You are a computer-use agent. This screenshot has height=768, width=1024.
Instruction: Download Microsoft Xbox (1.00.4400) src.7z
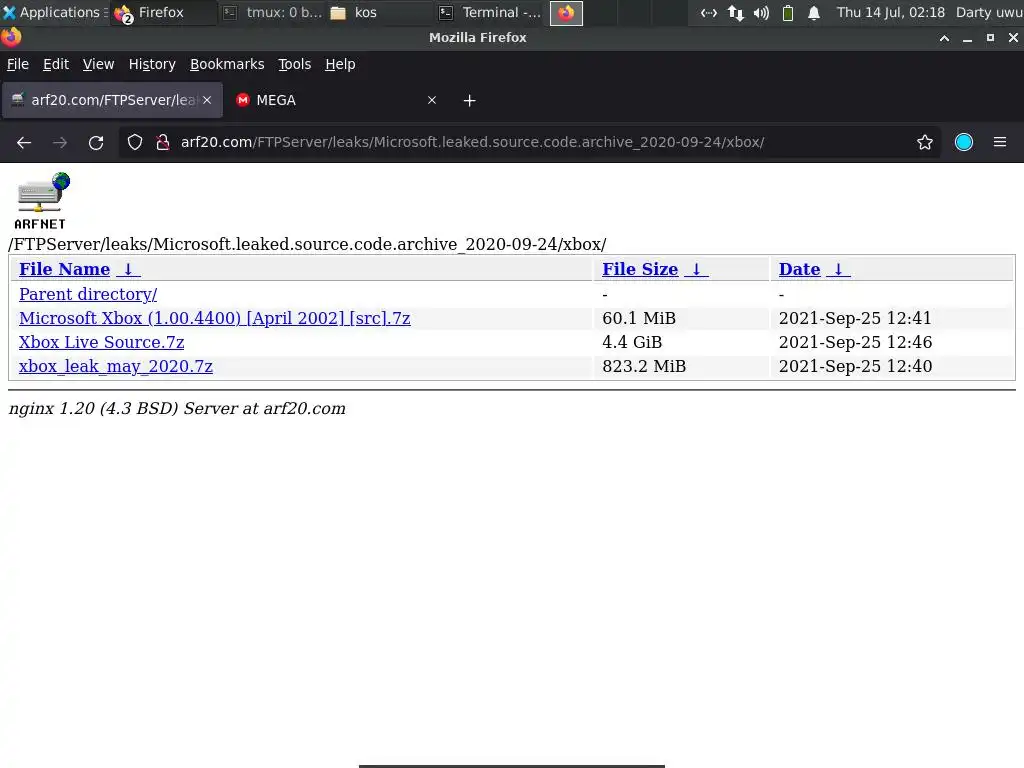pos(215,318)
